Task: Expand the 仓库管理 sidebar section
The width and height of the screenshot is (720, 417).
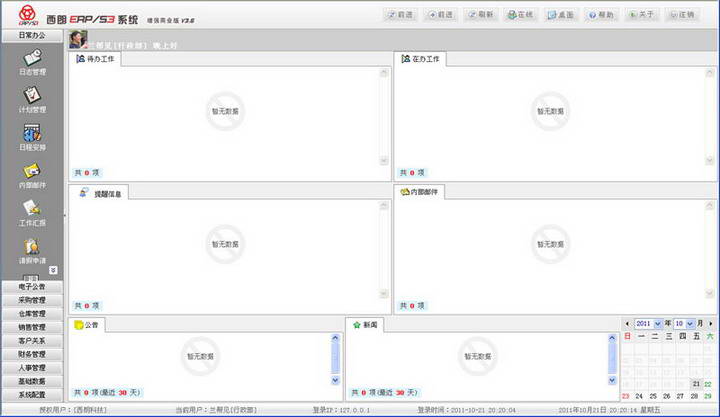Action: [32, 314]
